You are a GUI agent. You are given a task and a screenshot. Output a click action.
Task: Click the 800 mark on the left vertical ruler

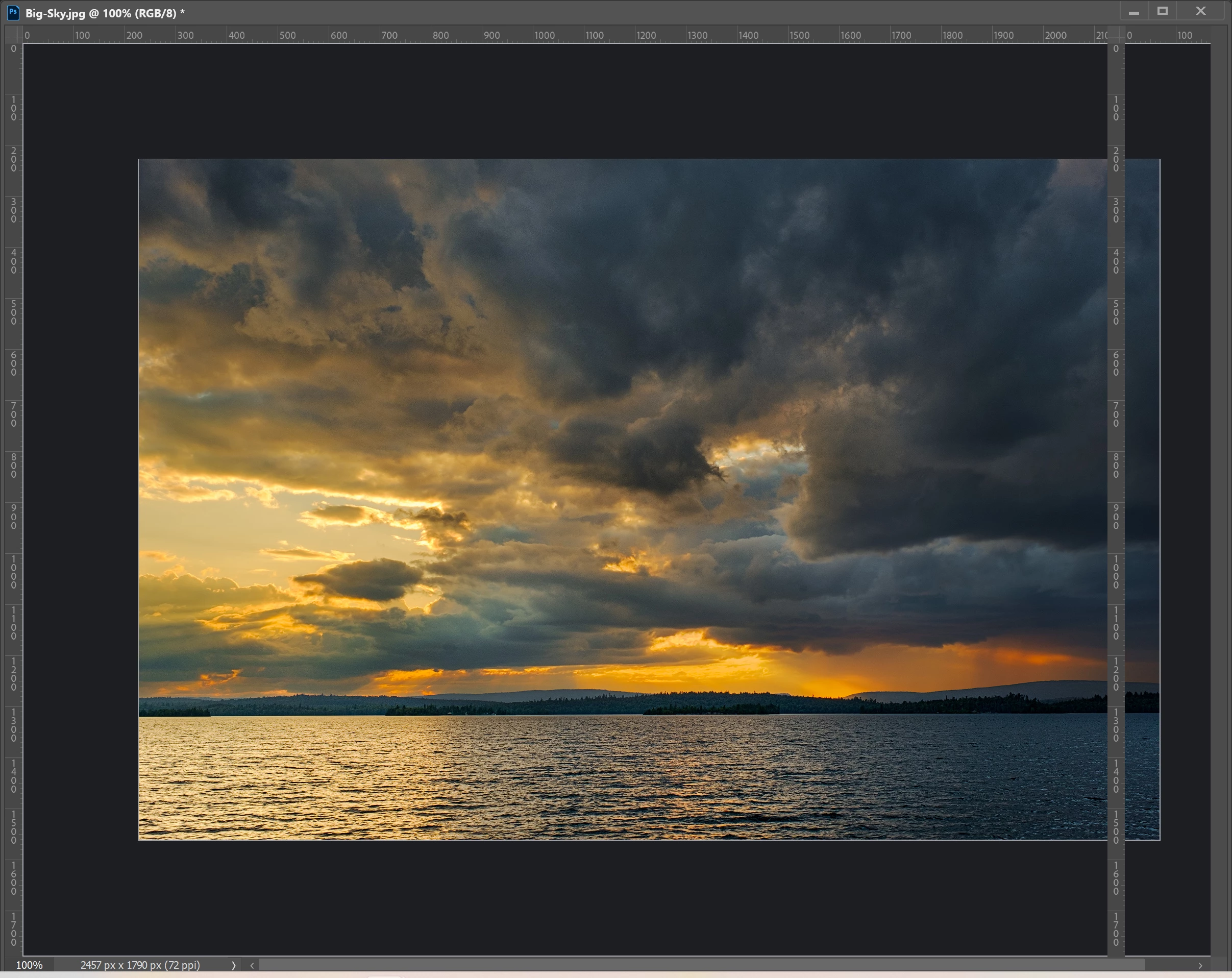[14, 466]
